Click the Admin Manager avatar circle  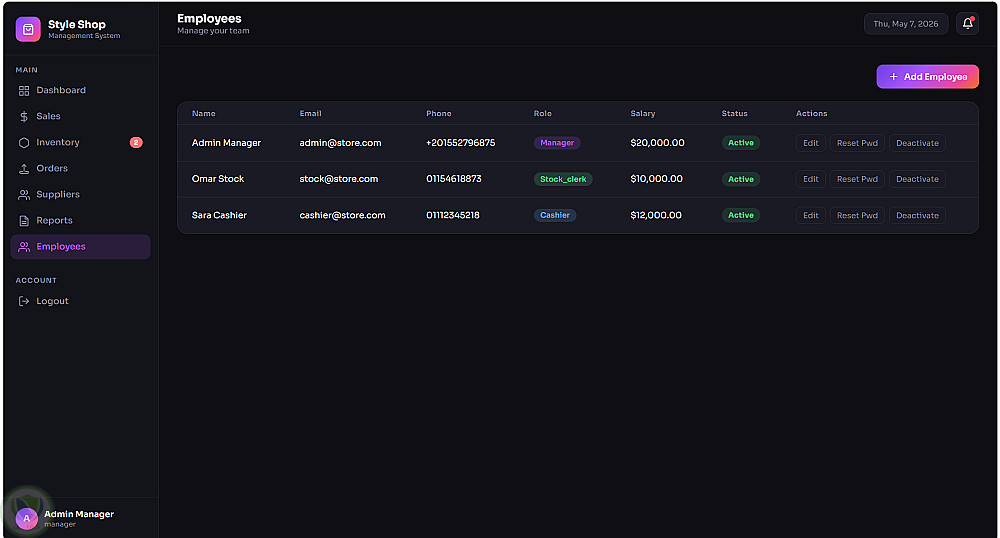[26, 518]
